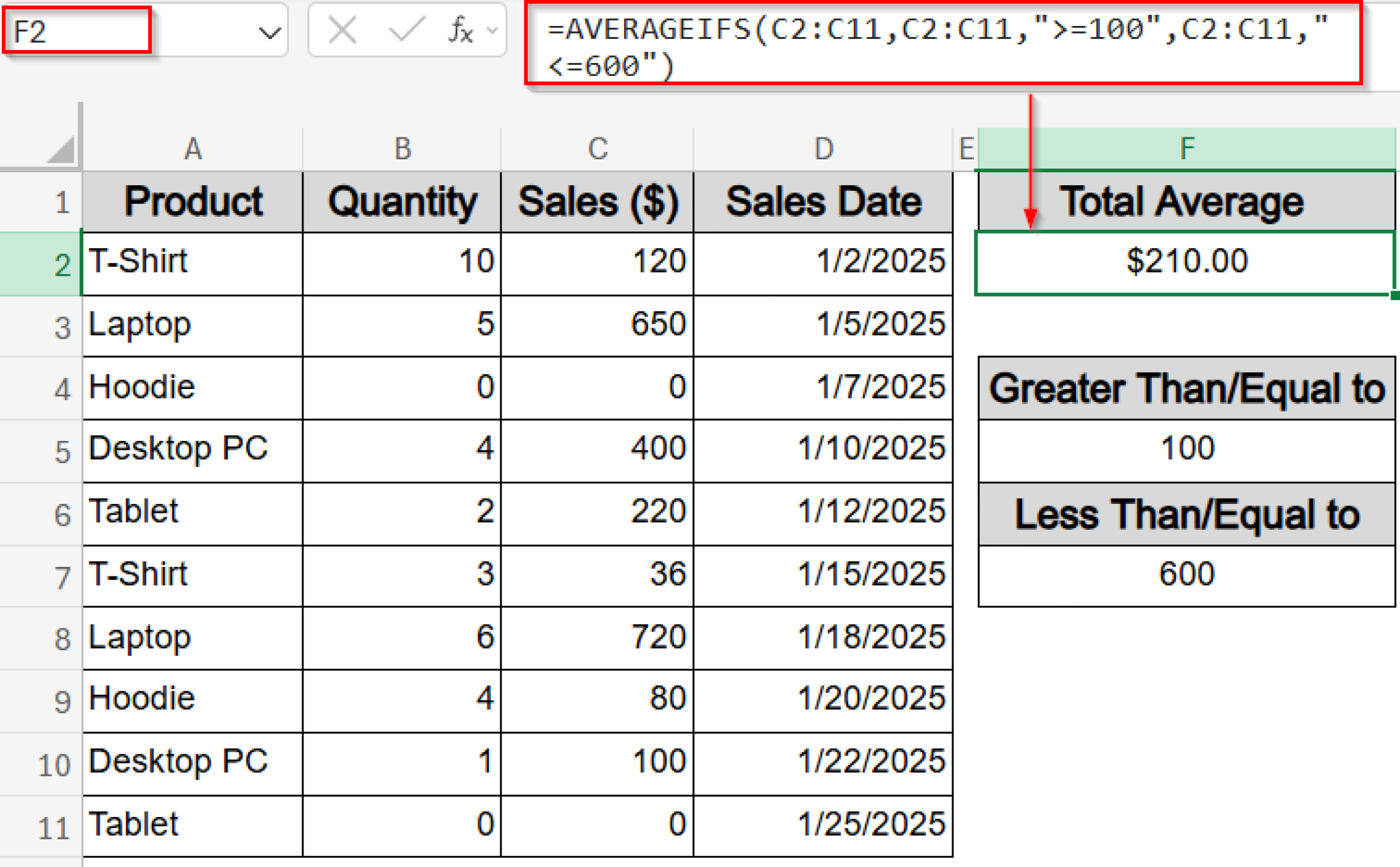The width and height of the screenshot is (1400, 867).
Task: Open the Insert Function (fx) dialog
Action: 459,30
